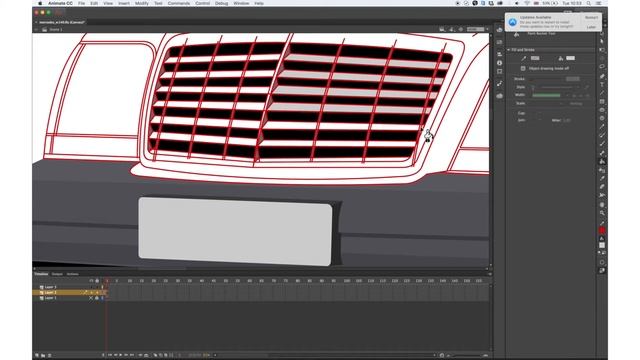Select the bottom Layer 1 row
The height and width of the screenshot is (360, 640).
(69, 298)
